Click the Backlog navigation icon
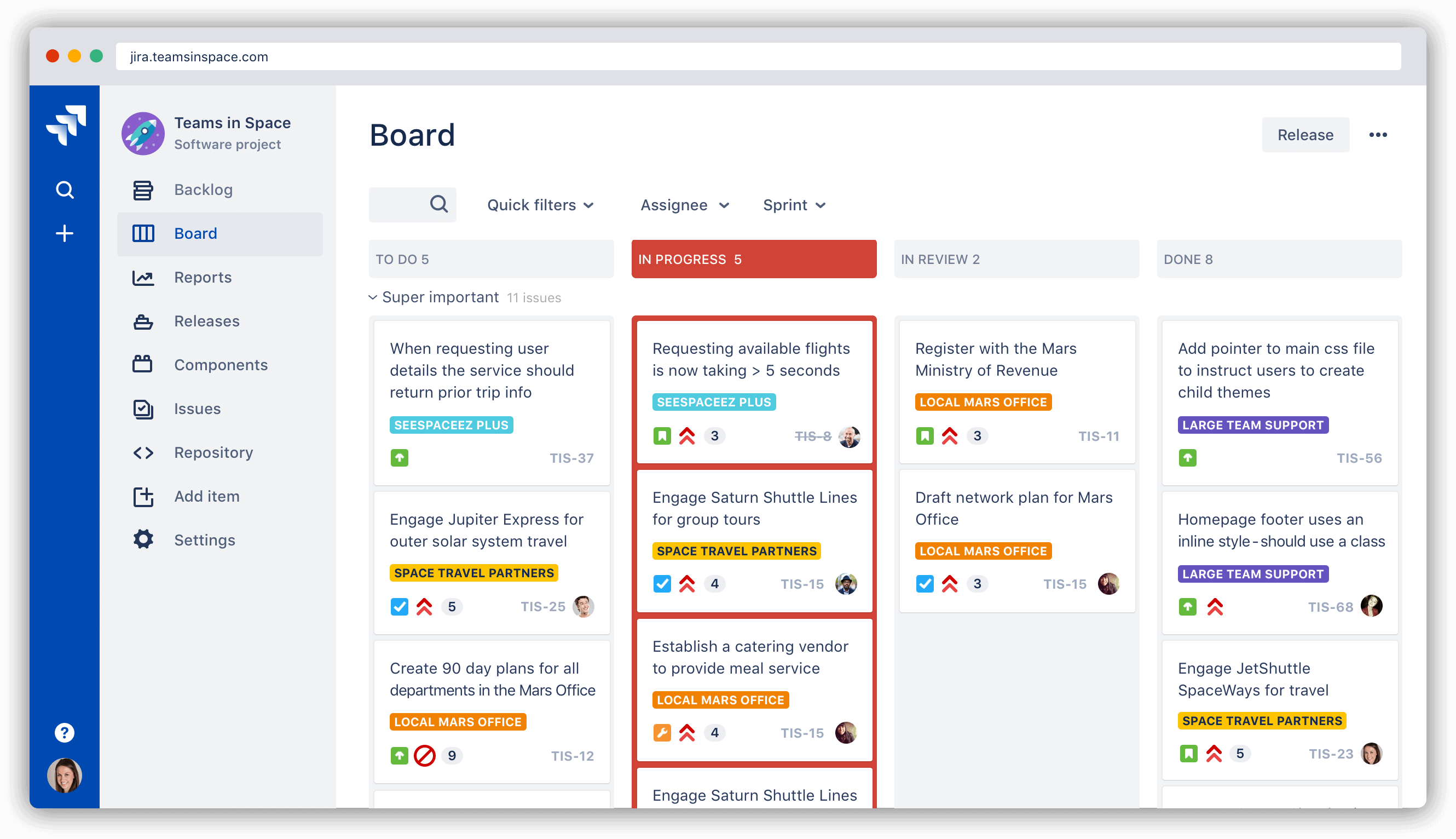This screenshot has height=839, width=1456. click(143, 189)
